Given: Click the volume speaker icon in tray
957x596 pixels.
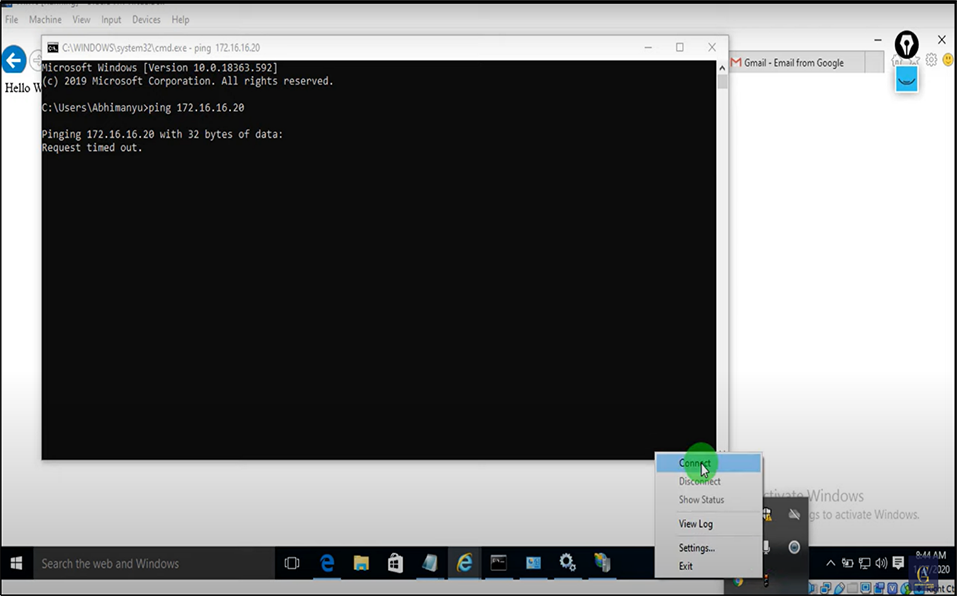Looking at the screenshot, I should [x=881, y=563].
